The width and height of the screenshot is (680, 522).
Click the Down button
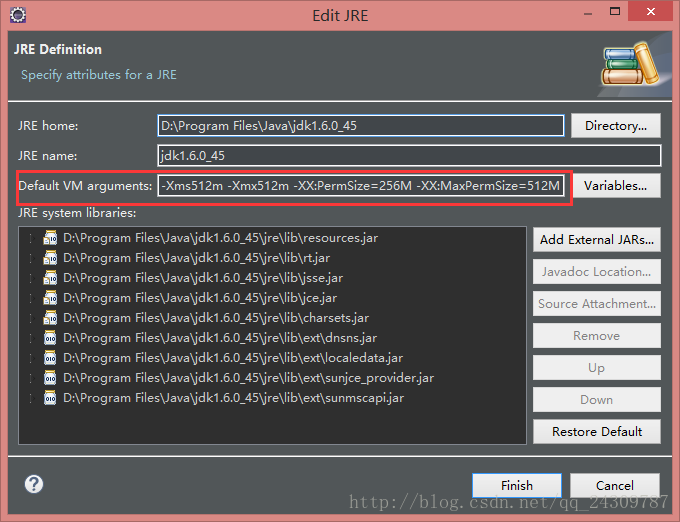click(597, 400)
